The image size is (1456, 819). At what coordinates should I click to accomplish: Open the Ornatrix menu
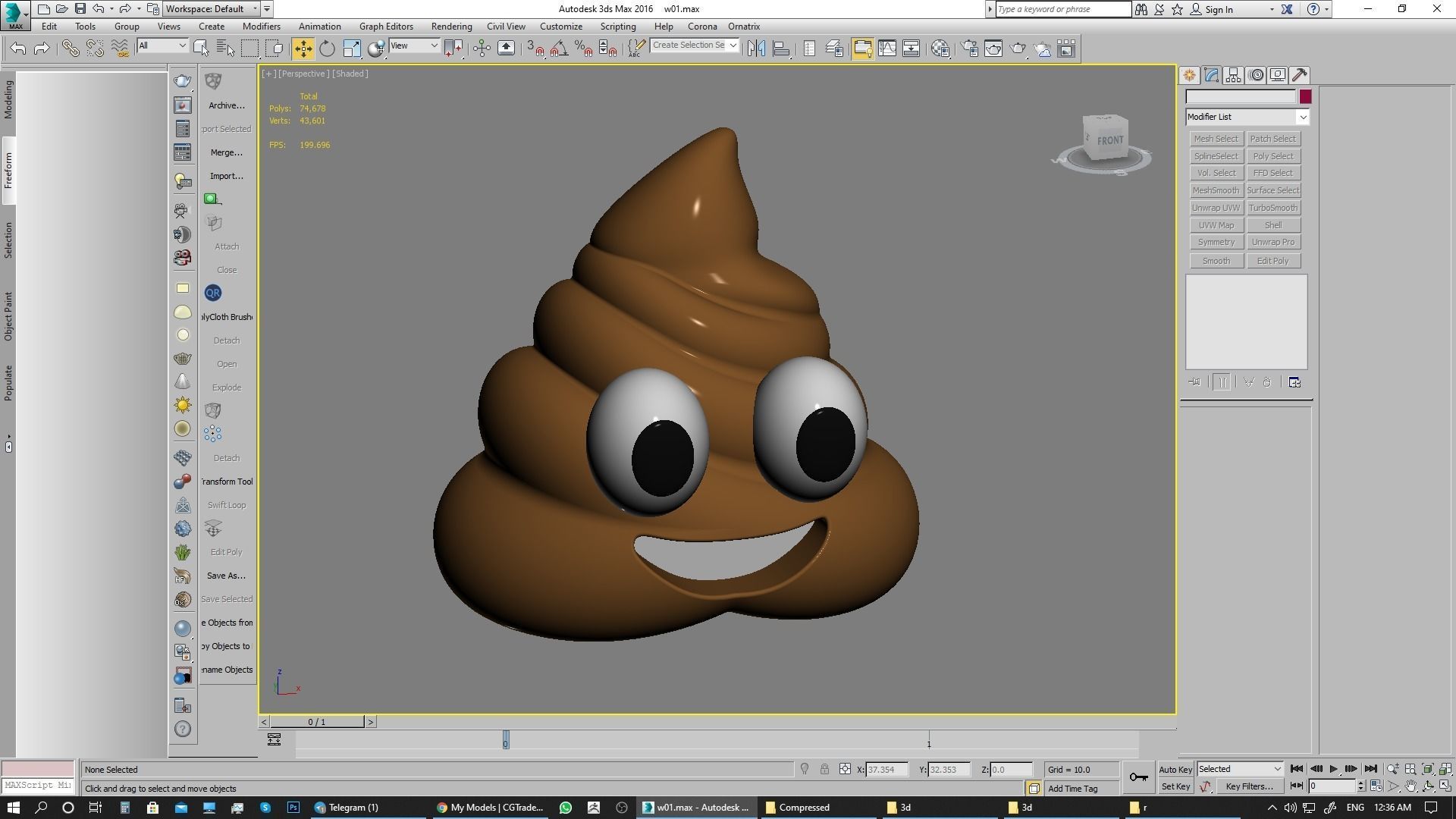click(x=744, y=27)
